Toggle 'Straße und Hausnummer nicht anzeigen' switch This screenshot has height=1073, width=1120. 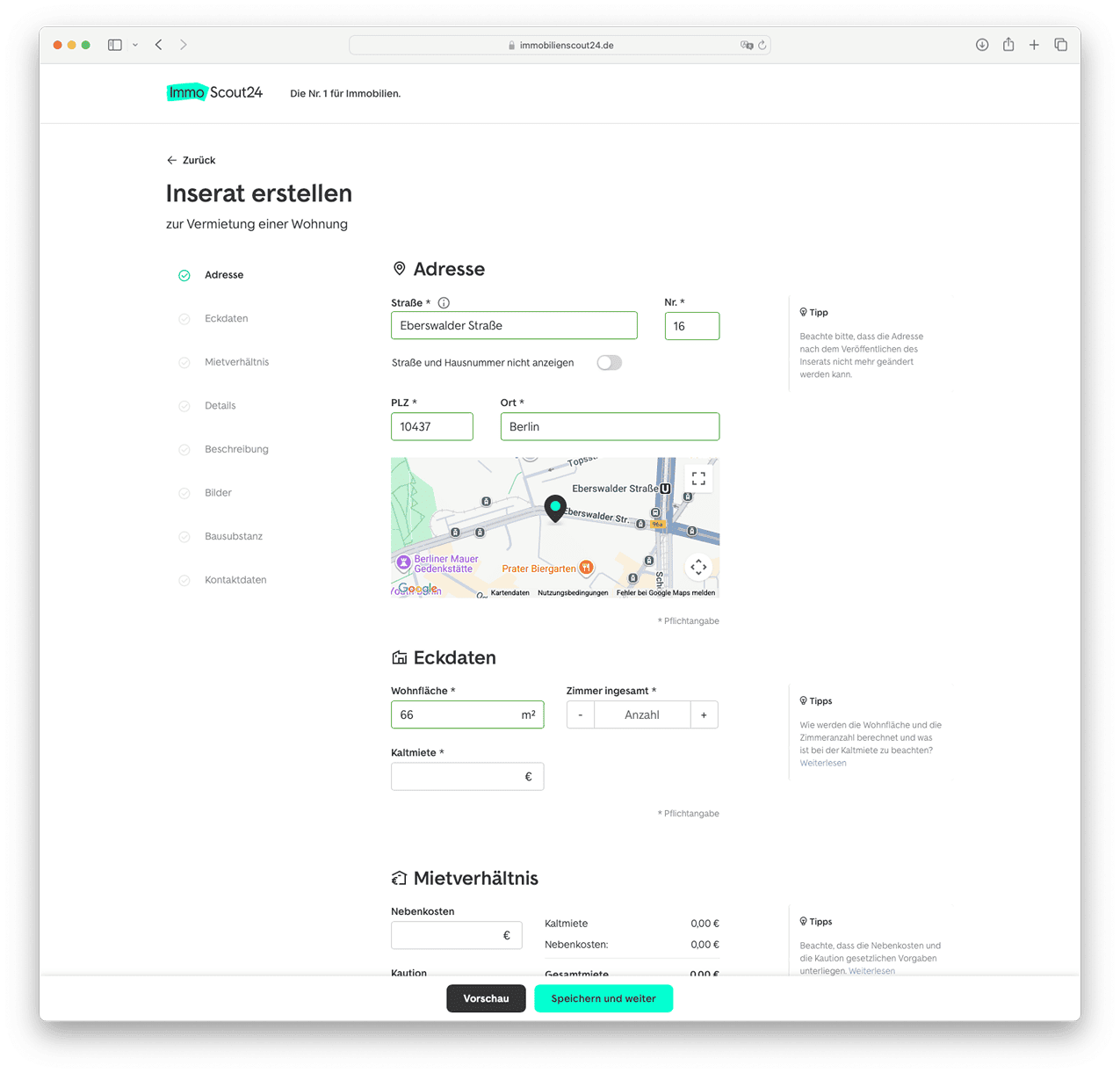click(609, 363)
